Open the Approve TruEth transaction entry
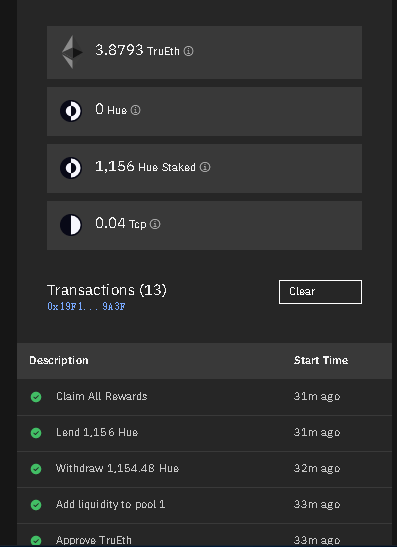Image resolution: width=397 pixels, height=547 pixels. (204, 535)
